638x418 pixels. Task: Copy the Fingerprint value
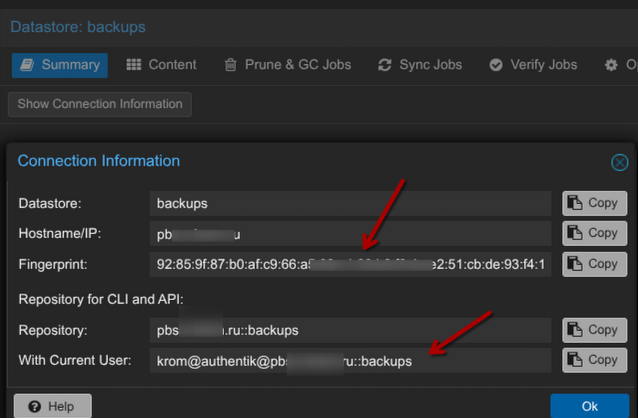point(592,264)
